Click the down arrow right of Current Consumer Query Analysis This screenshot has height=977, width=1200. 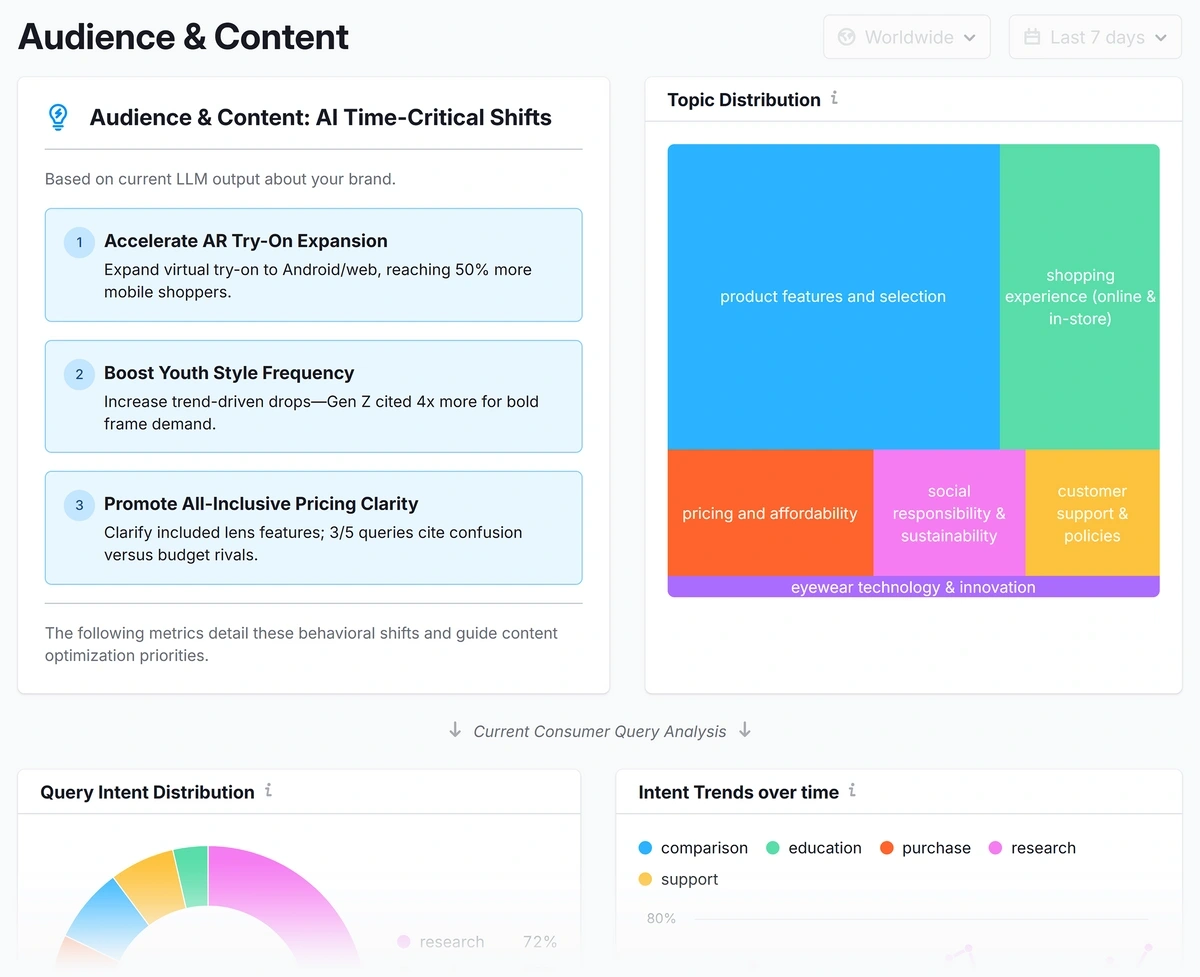tap(745, 730)
